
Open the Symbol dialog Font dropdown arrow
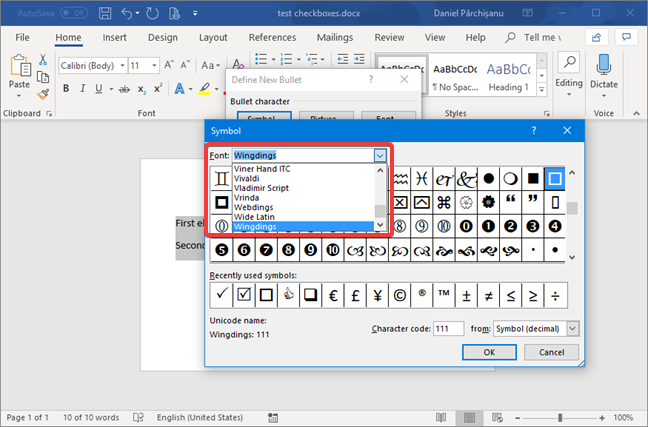pyautogui.click(x=380, y=155)
